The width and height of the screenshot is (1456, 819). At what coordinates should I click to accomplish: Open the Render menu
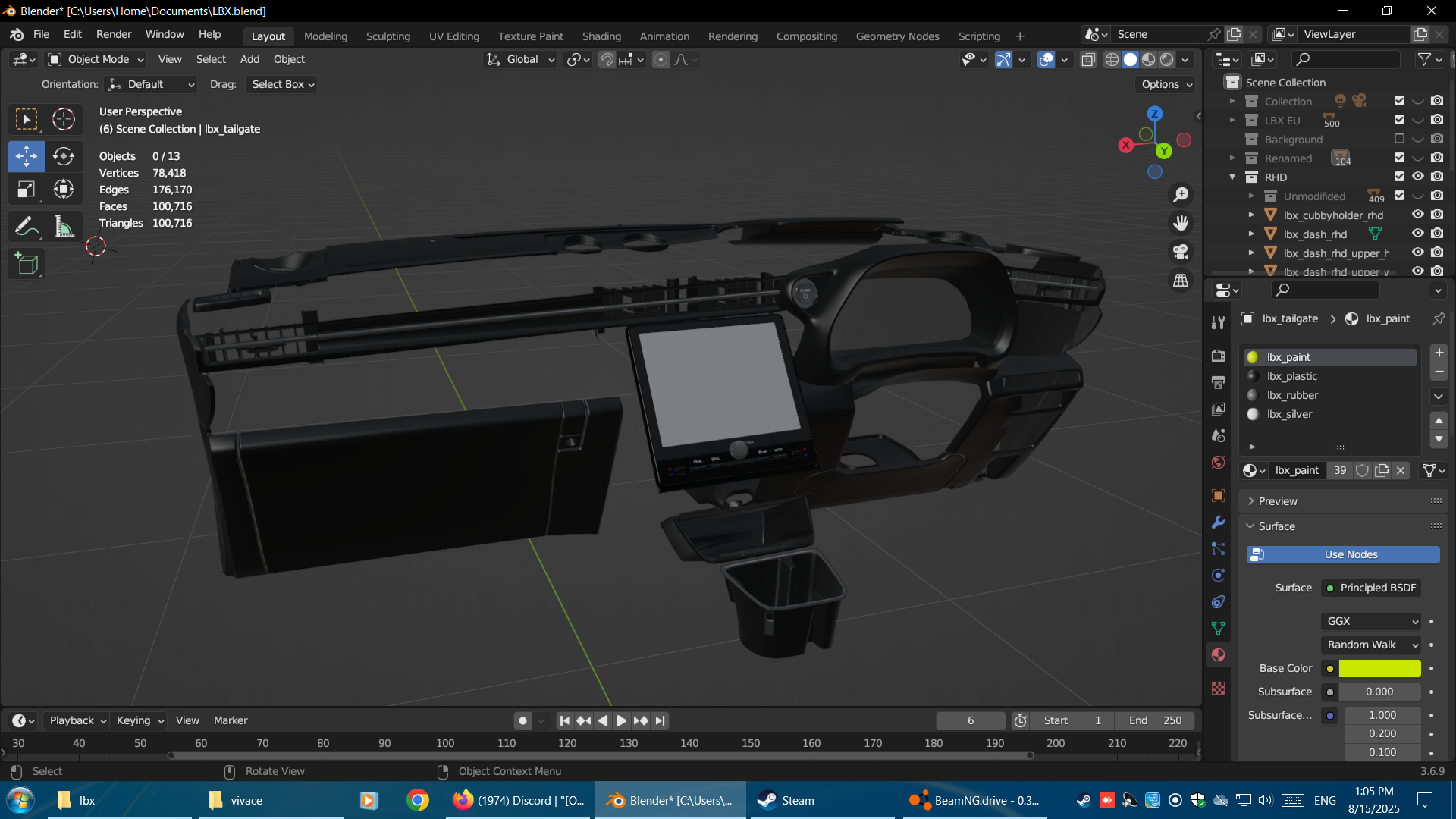114,34
